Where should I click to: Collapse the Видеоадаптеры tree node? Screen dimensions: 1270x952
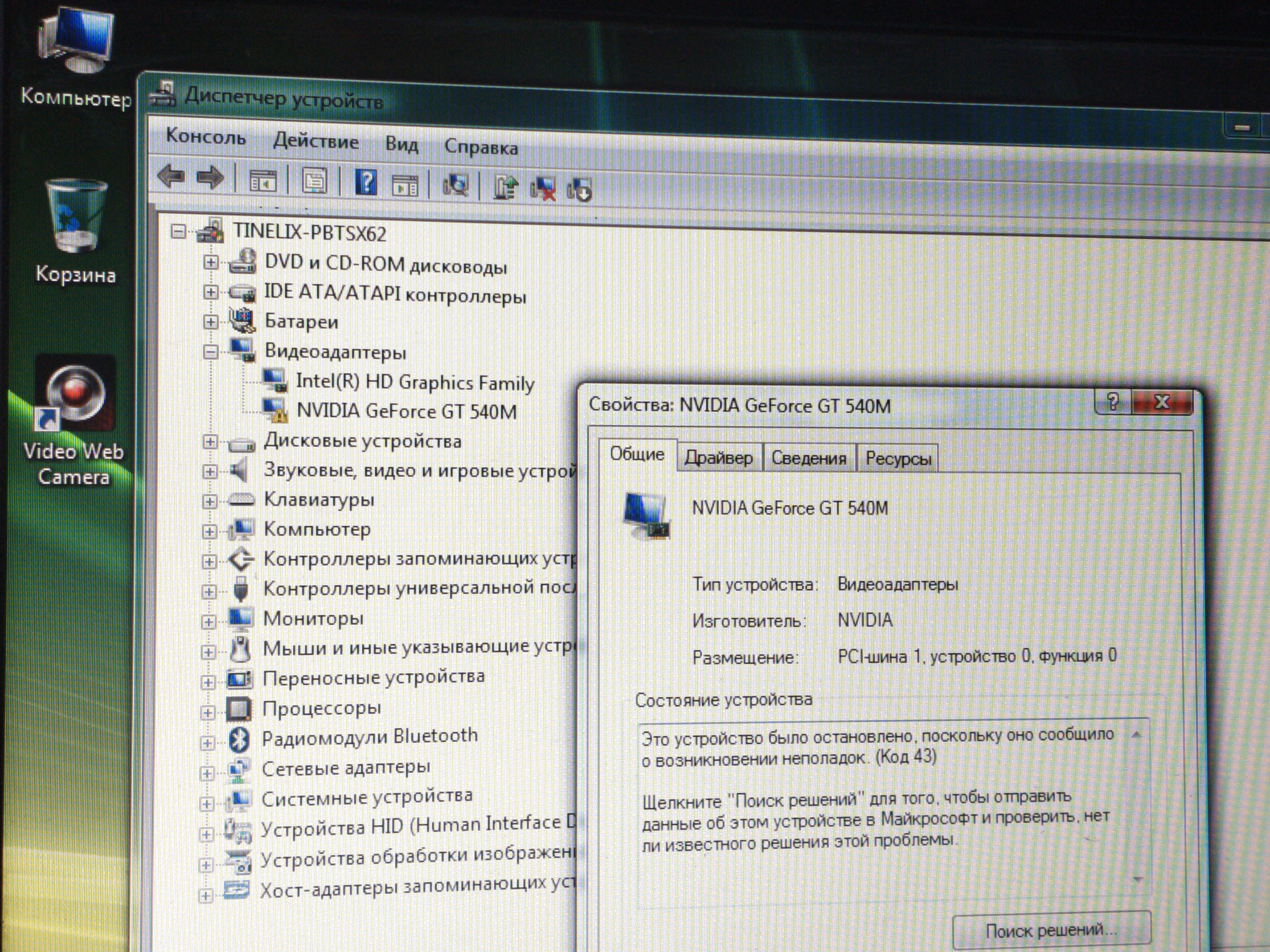(211, 352)
